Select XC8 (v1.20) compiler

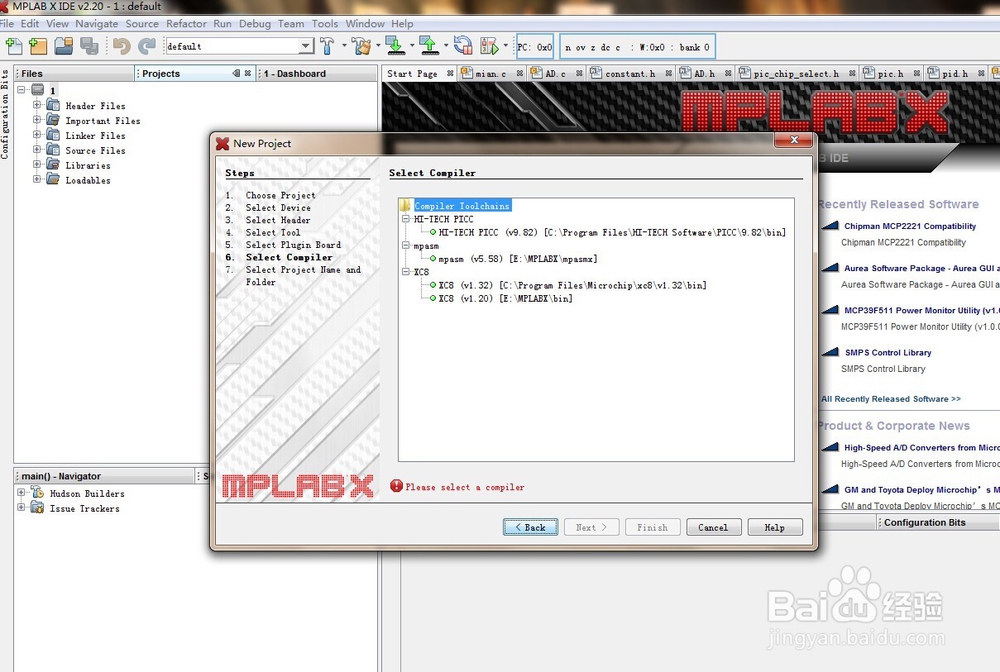click(505, 298)
